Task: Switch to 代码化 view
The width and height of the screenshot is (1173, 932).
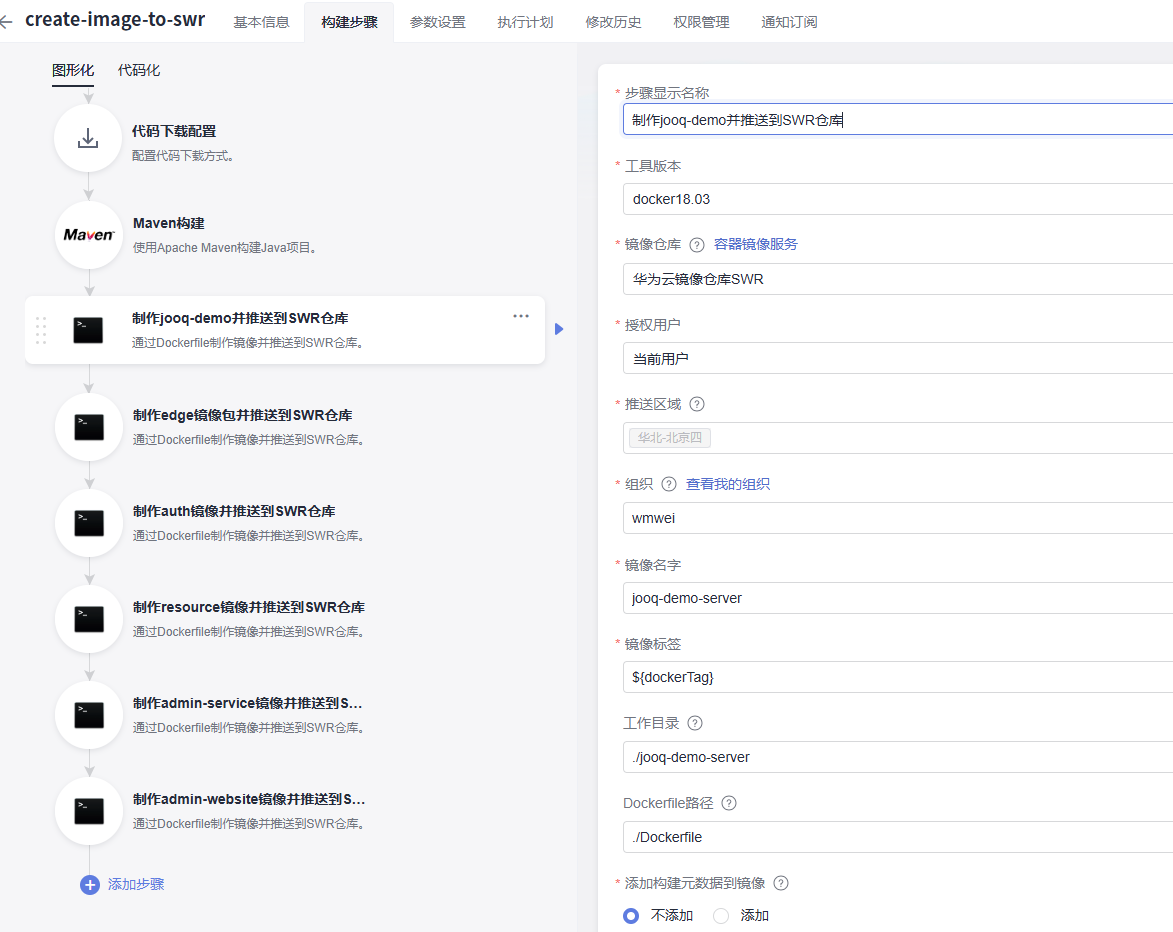Action: click(139, 70)
